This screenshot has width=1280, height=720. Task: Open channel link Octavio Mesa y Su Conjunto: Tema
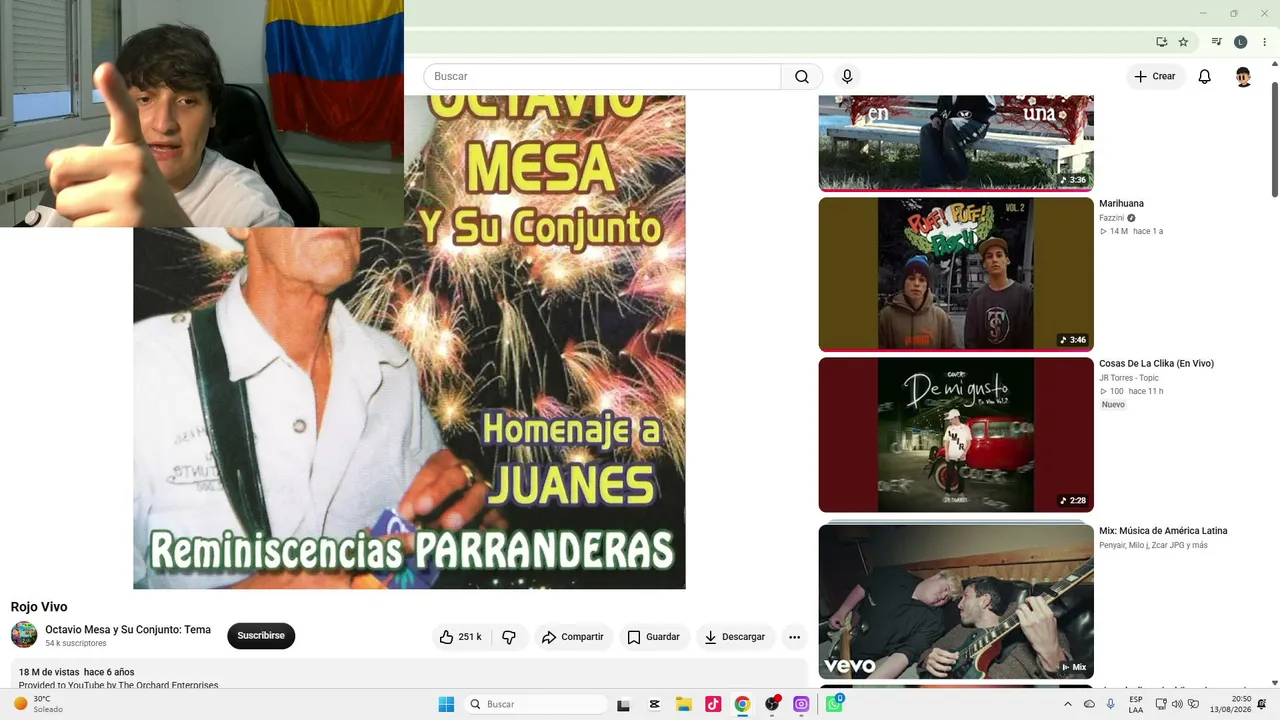(128, 630)
